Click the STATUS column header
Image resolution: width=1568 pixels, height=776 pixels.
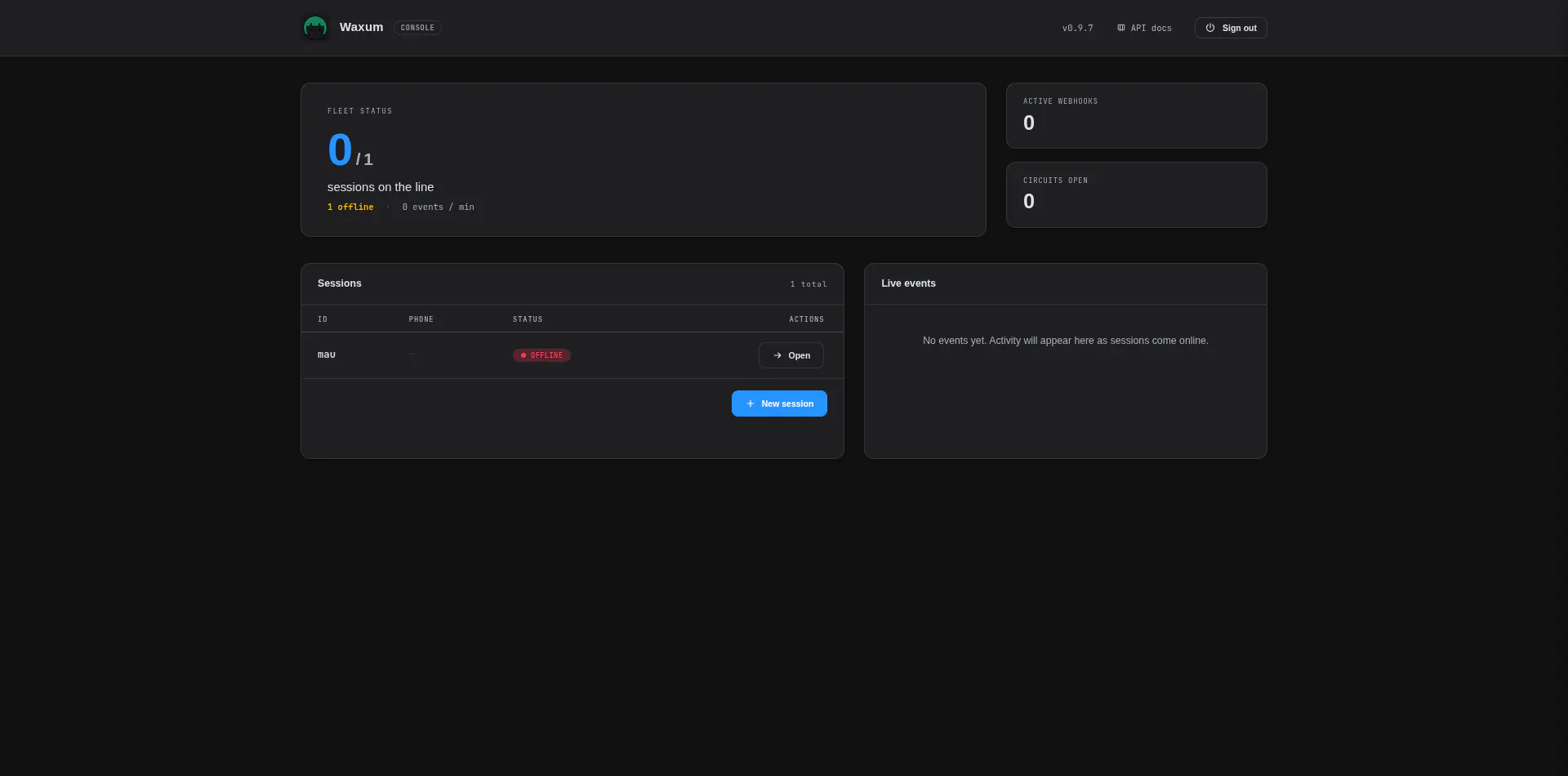[528, 319]
